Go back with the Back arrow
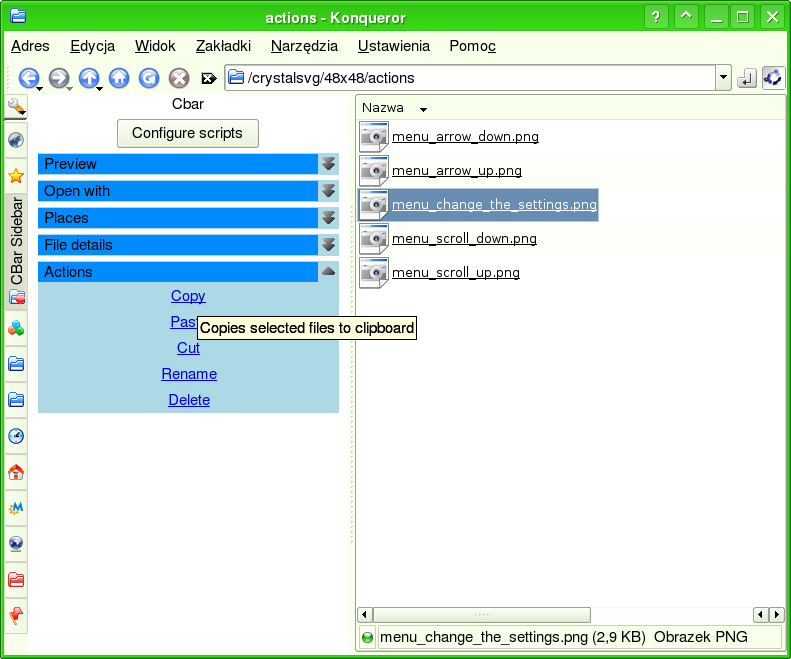 pos(28,78)
